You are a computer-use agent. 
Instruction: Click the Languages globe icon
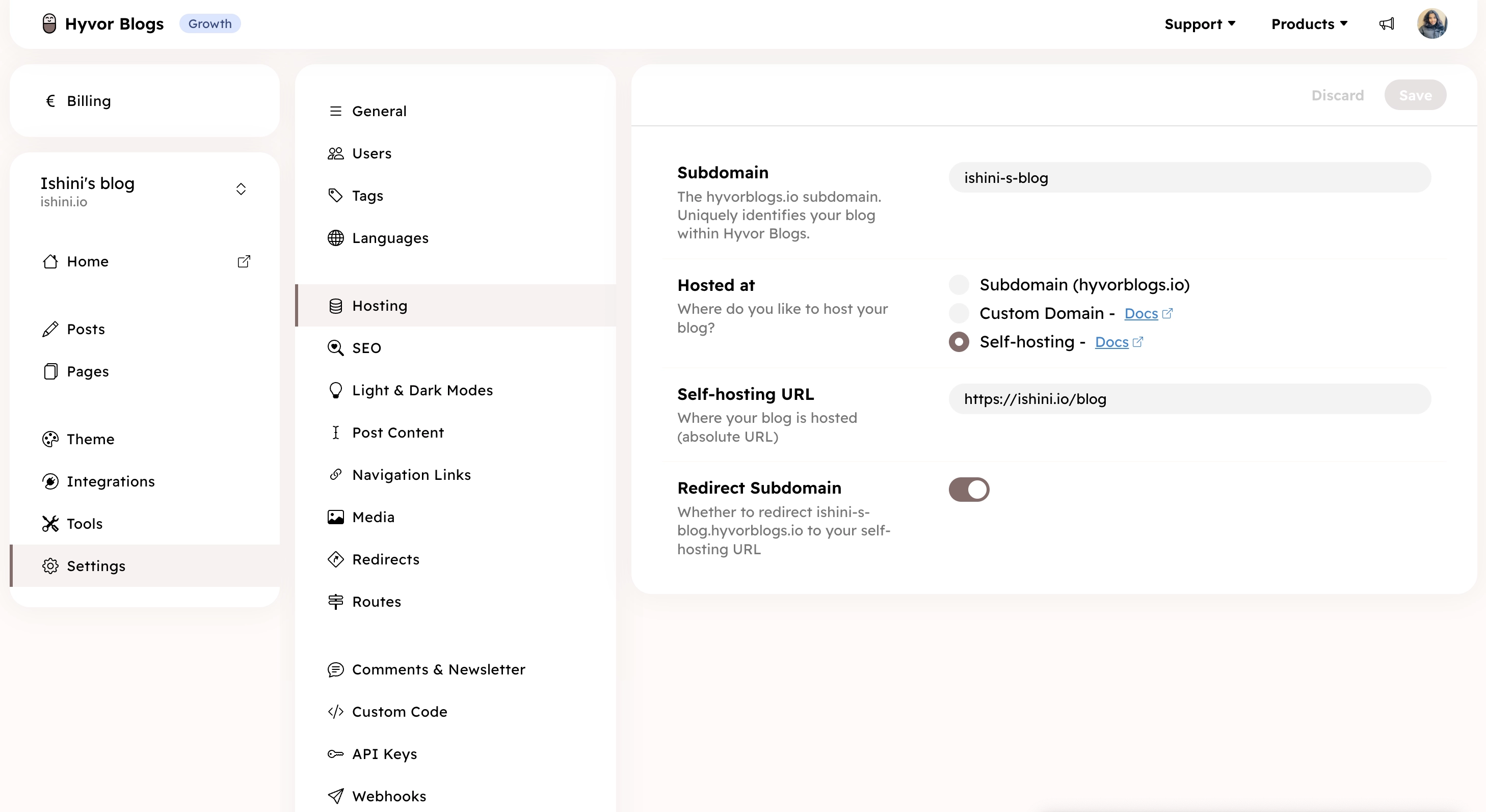pyautogui.click(x=336, y=237)
